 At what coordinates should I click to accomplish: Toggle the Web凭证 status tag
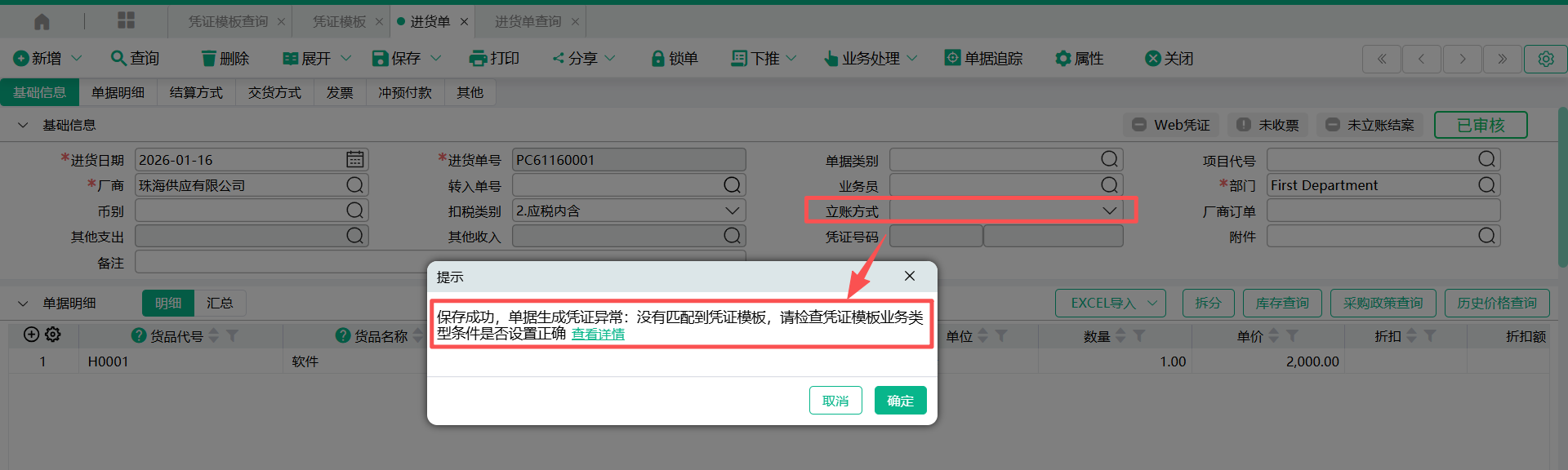tap(1171, 125)
